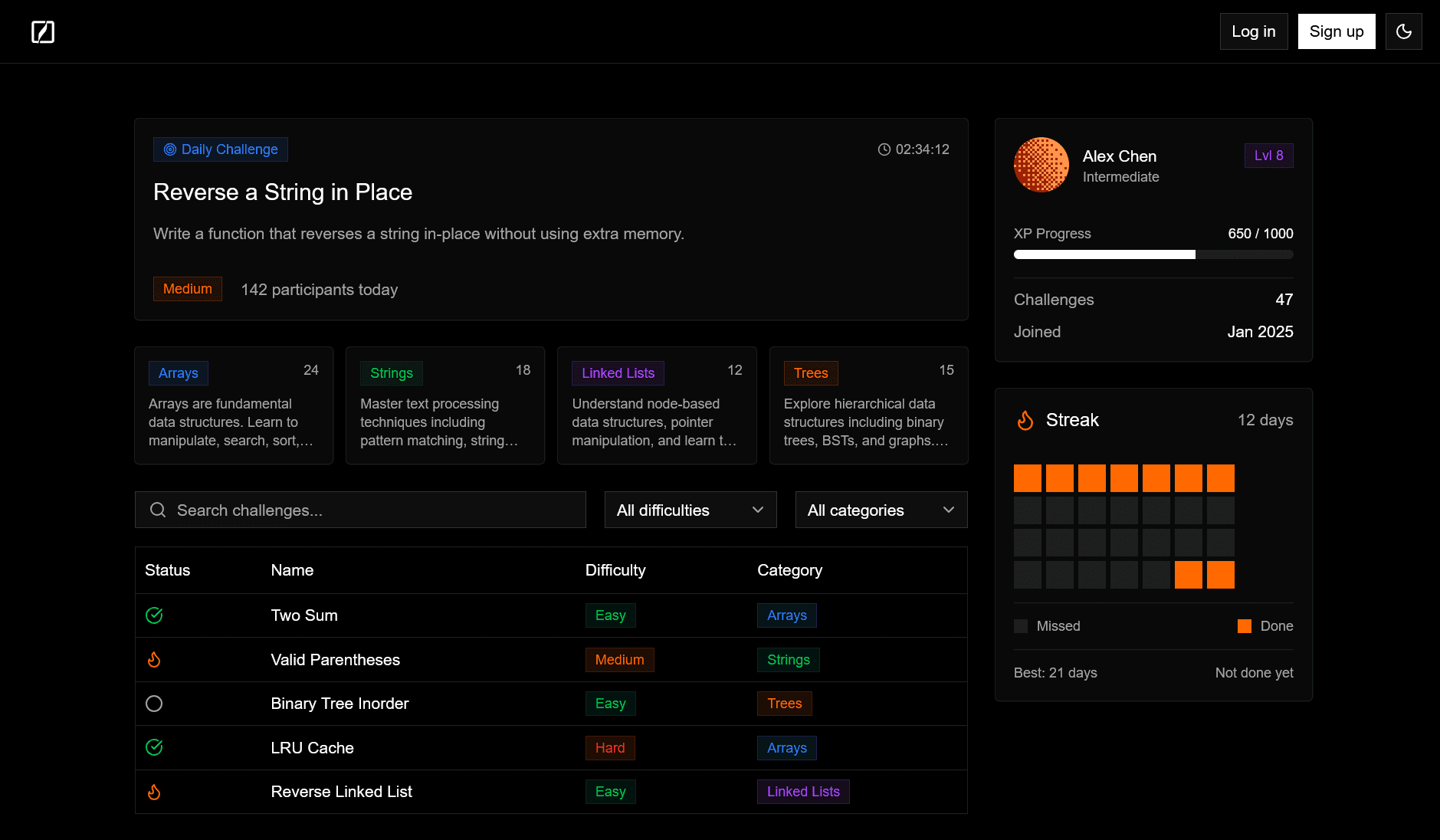
Task: Click the Arrays tag in LRU Cache row
Action: (787, 748)
